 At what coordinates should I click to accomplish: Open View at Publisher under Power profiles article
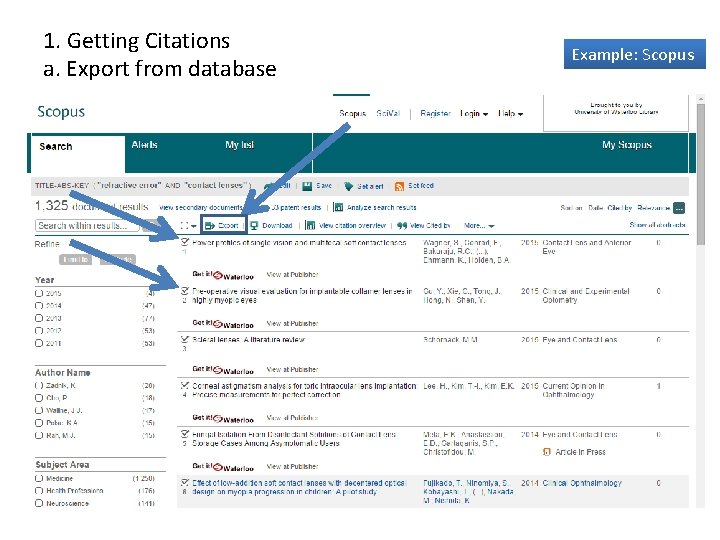pyautogui.click(x=292, y=275)
